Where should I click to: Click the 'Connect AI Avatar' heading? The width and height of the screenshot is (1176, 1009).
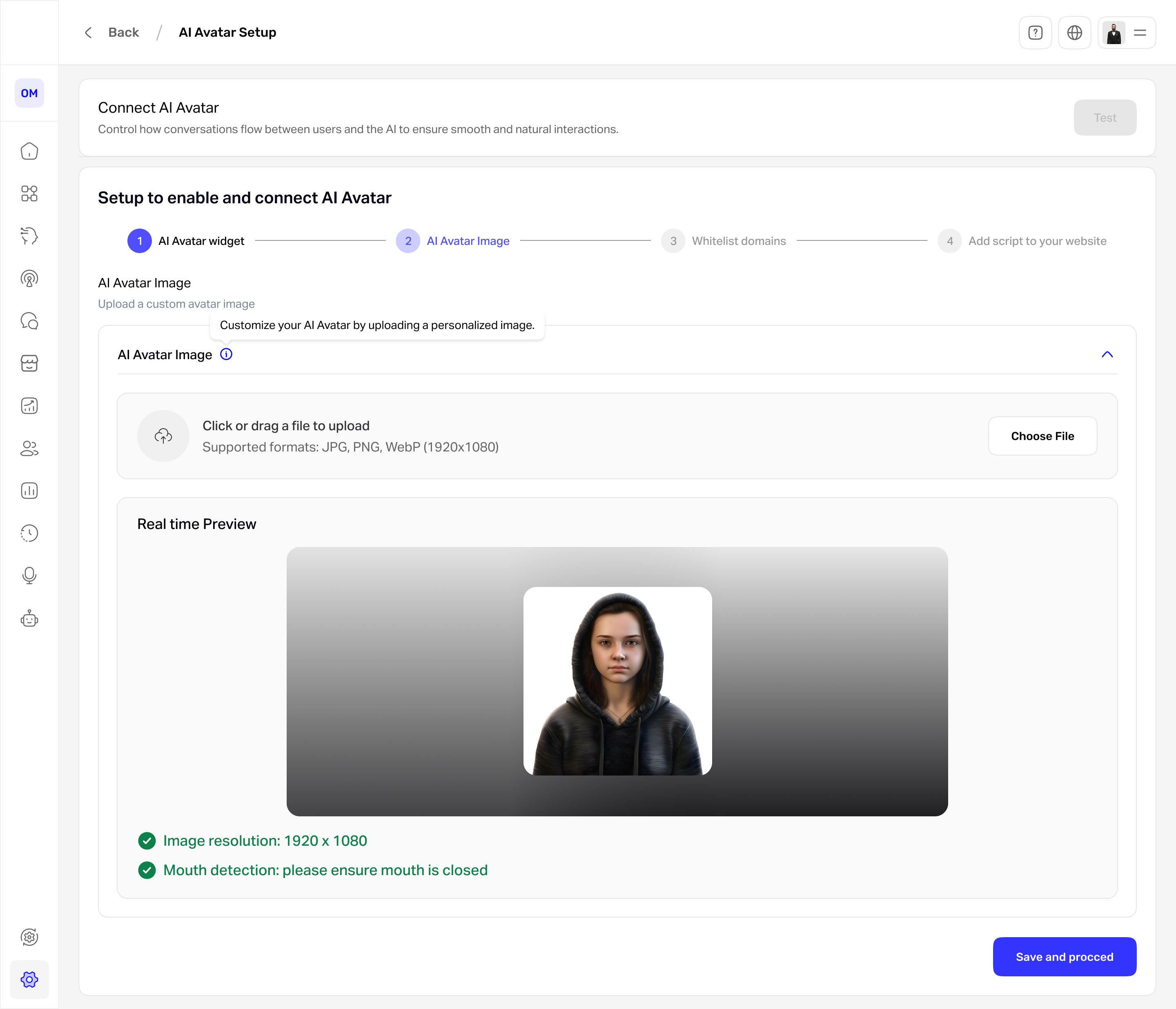pos(158,108)
